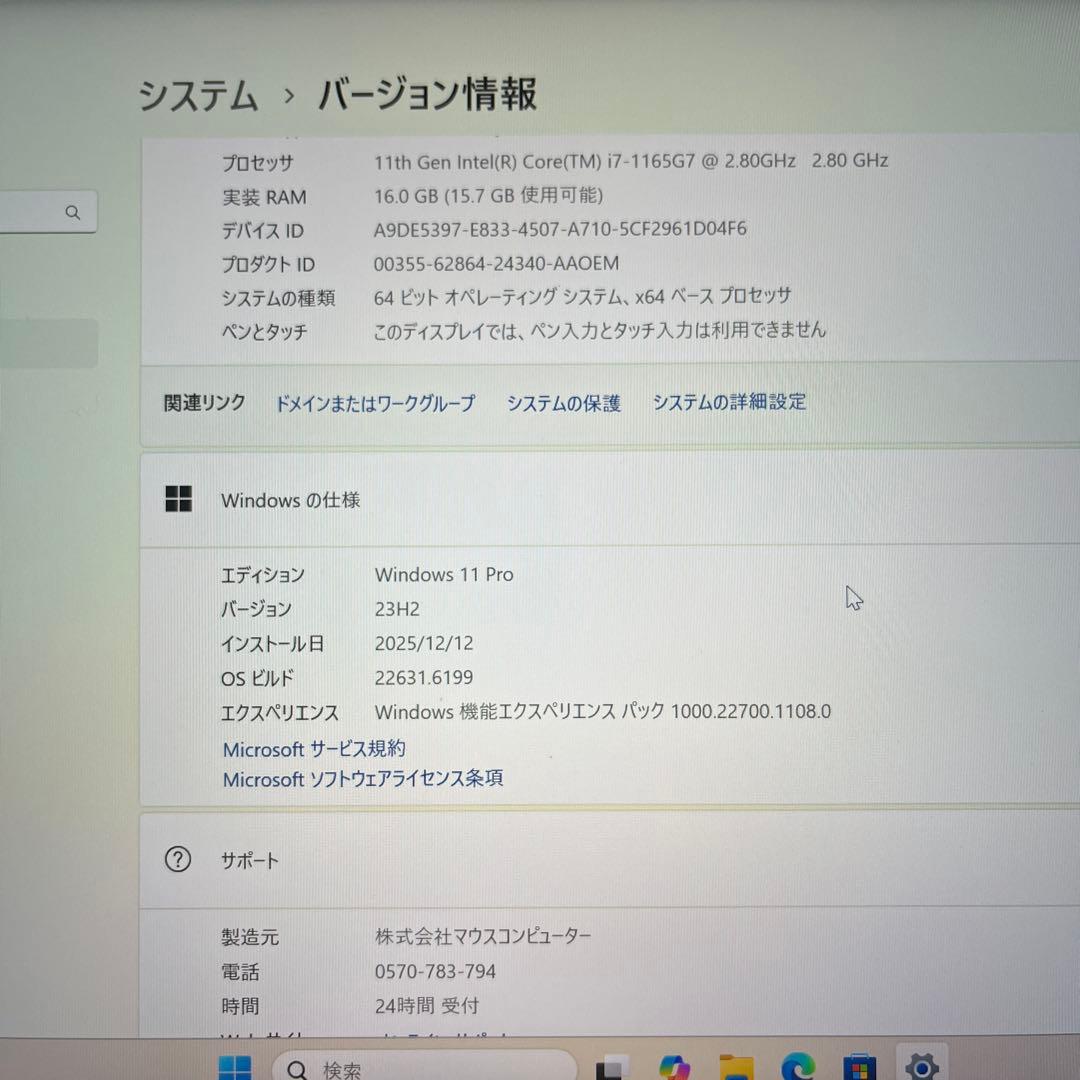This screenshot has height=1080, width=1080.
Task: Open Microsoft ソフトウェアライセンス条項
Action: click(x=362, y=779)
